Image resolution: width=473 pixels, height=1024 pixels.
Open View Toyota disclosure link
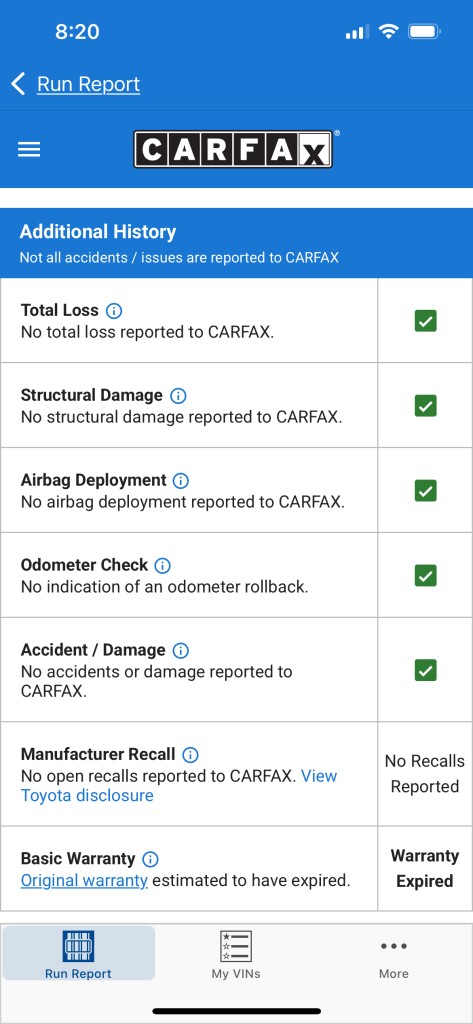(179, 786)
